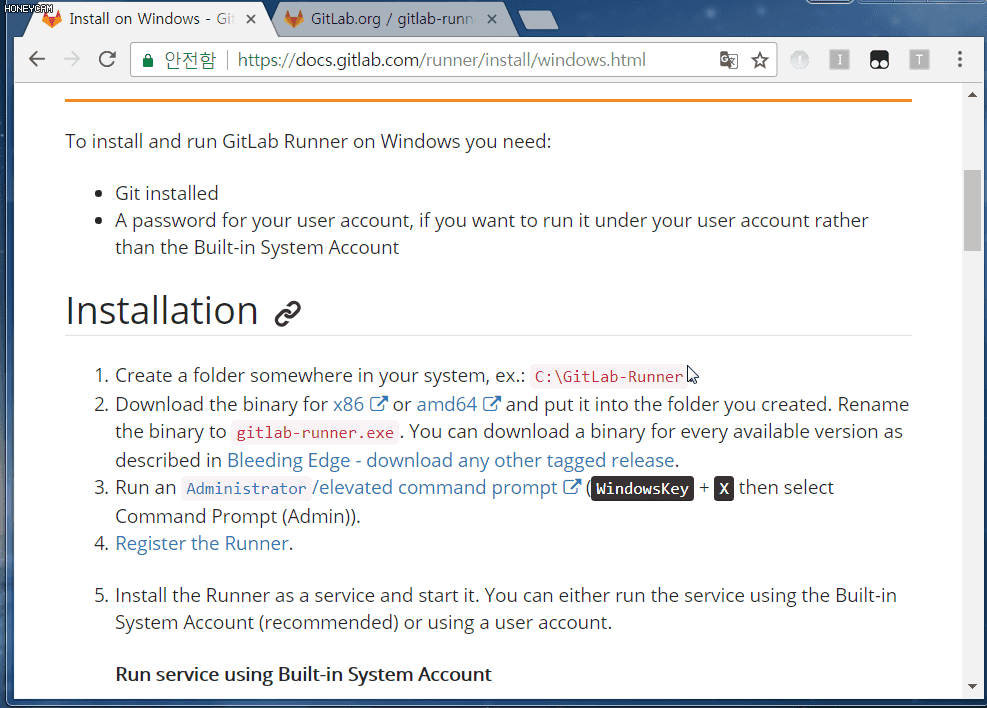This screenshot has height=708, width=987.
Task: Click the scrollbar down arrow
Action: pos(973,686)
